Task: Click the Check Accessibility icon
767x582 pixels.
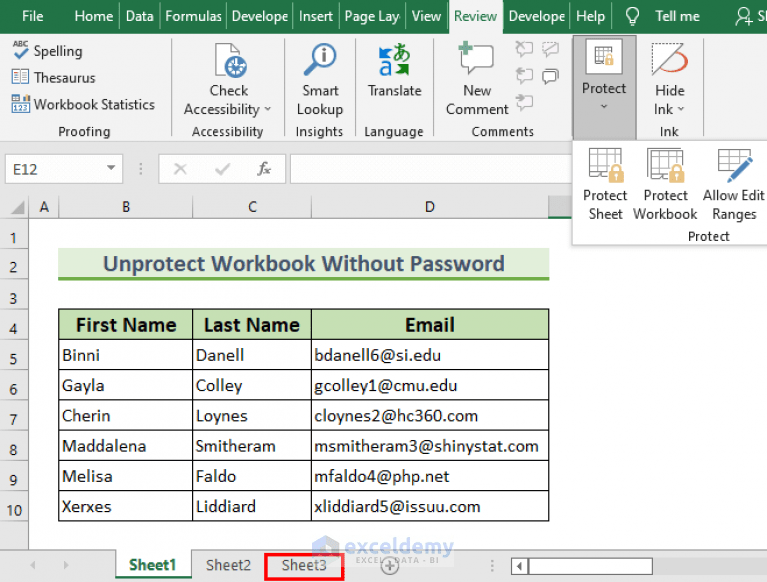Action: click(x=230, y=61)
